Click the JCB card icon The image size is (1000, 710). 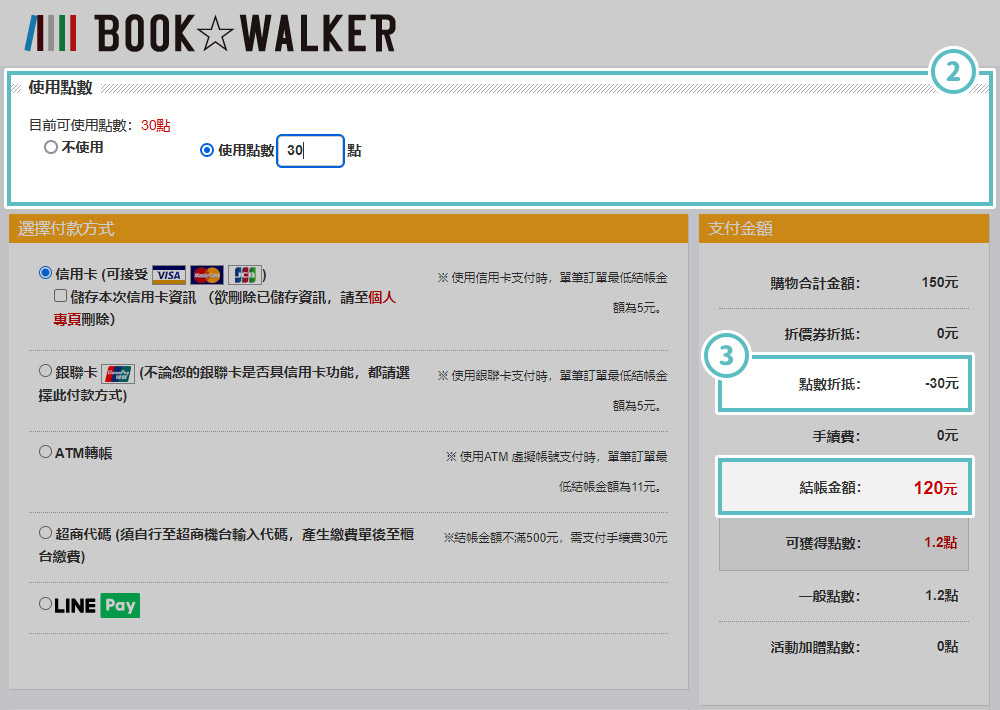[244, 275]
